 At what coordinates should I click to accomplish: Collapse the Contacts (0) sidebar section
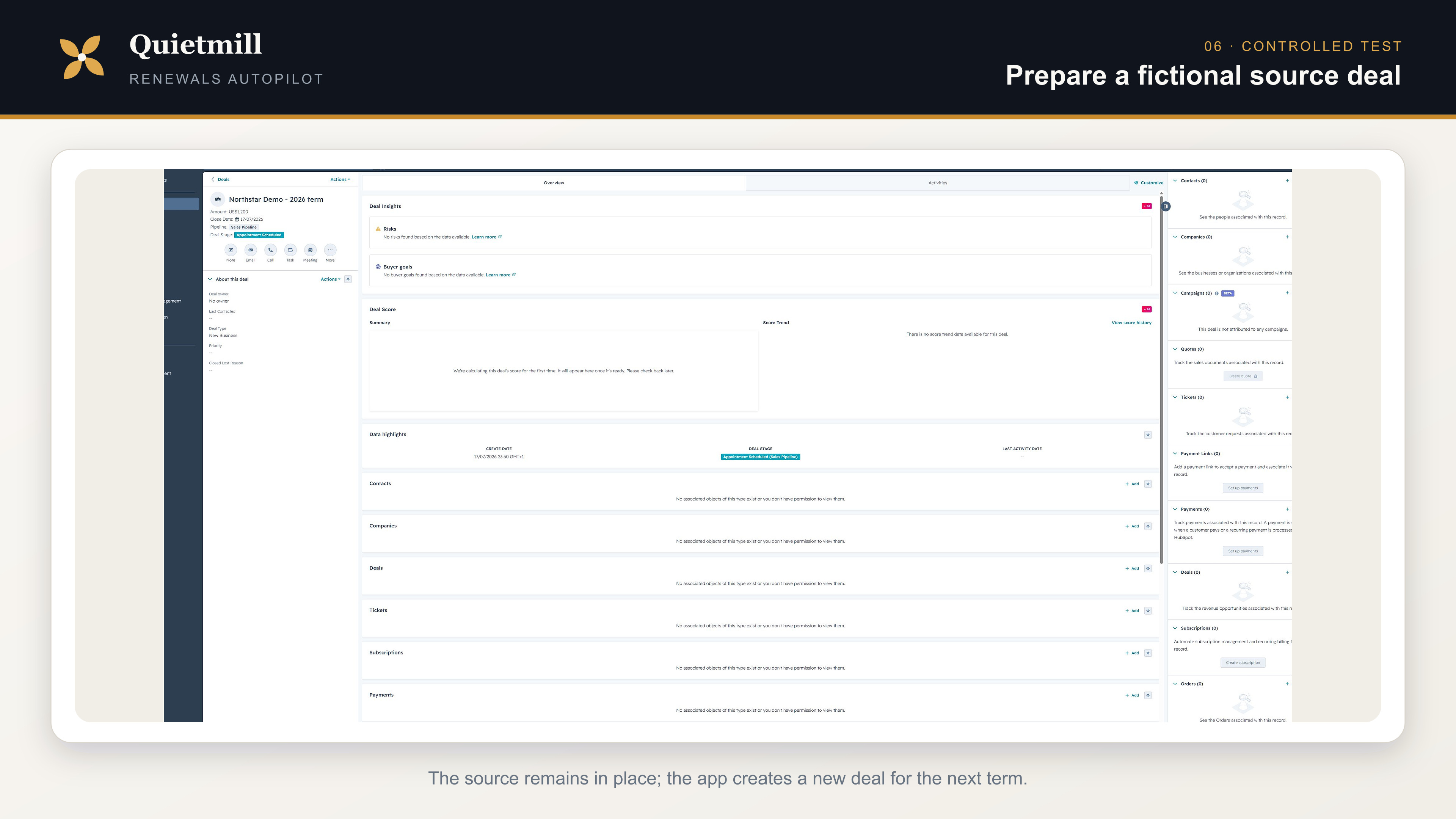1175,181
